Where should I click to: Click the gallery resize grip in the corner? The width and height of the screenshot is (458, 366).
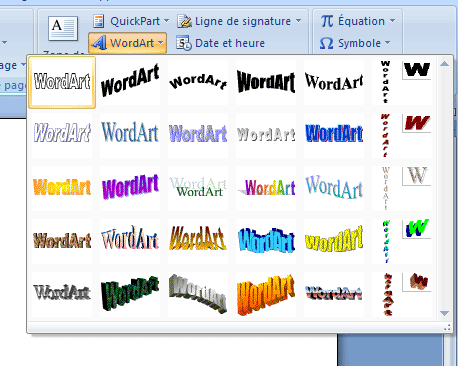447,328
